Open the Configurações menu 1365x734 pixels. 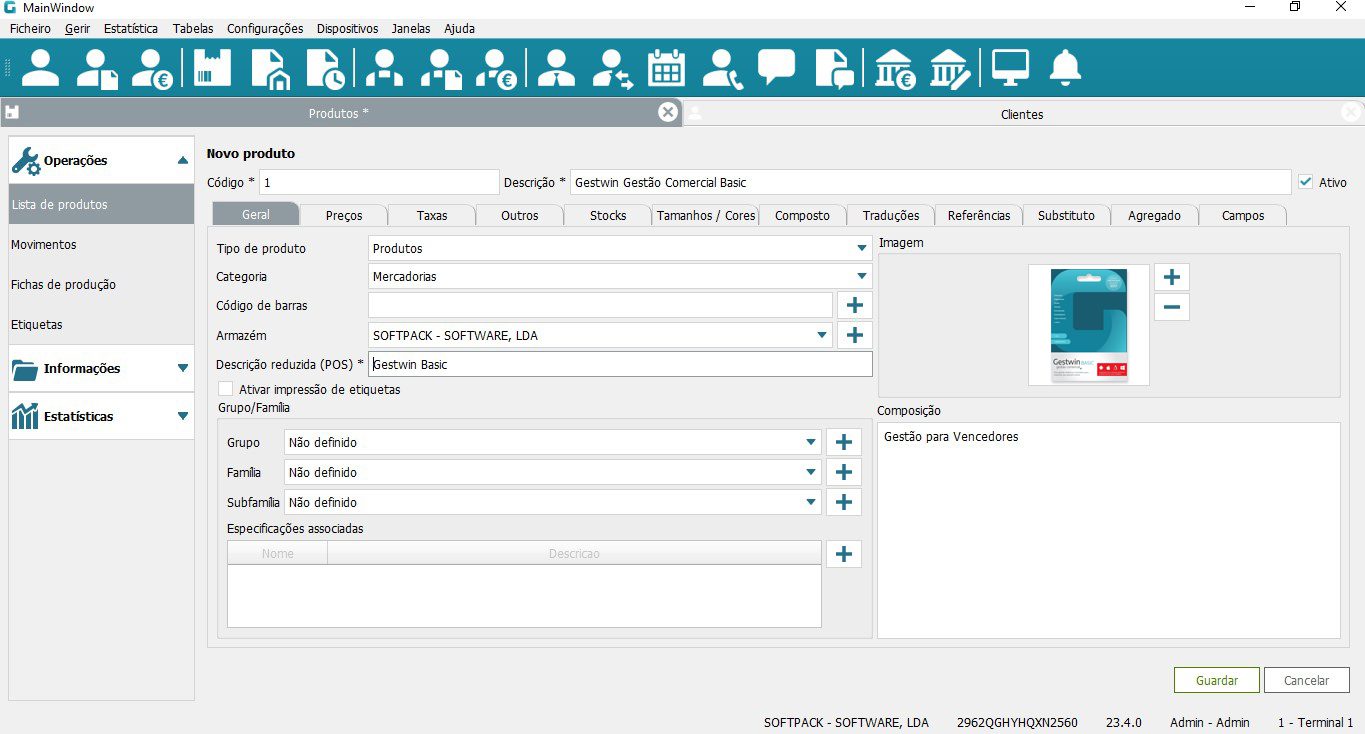point(265,28)
